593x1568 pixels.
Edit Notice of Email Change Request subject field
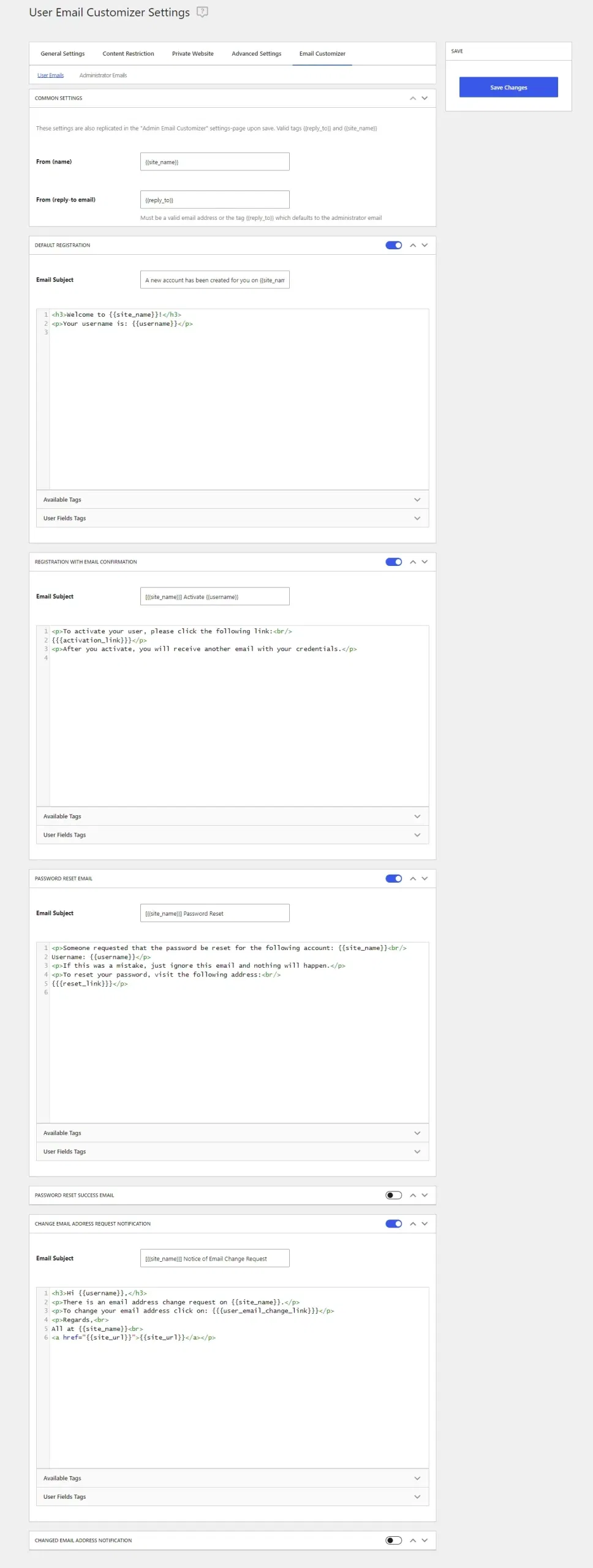pyautogui.click(x=214, y=1259)
